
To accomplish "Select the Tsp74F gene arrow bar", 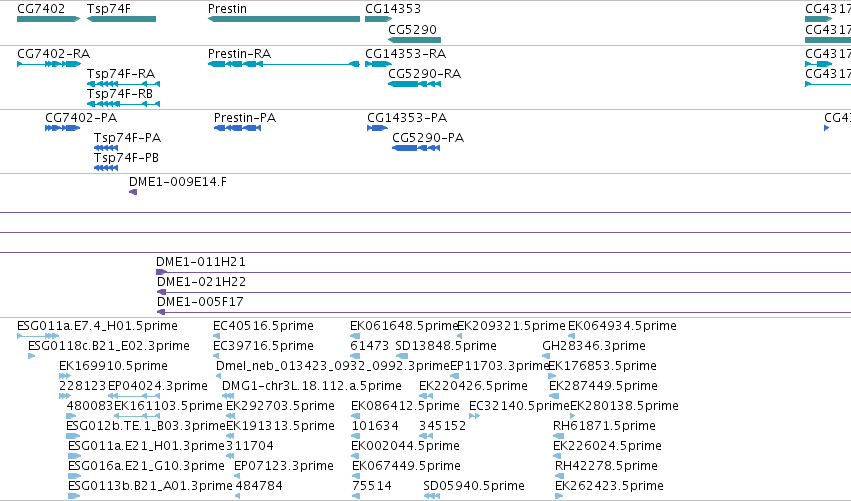I will 122,19.
